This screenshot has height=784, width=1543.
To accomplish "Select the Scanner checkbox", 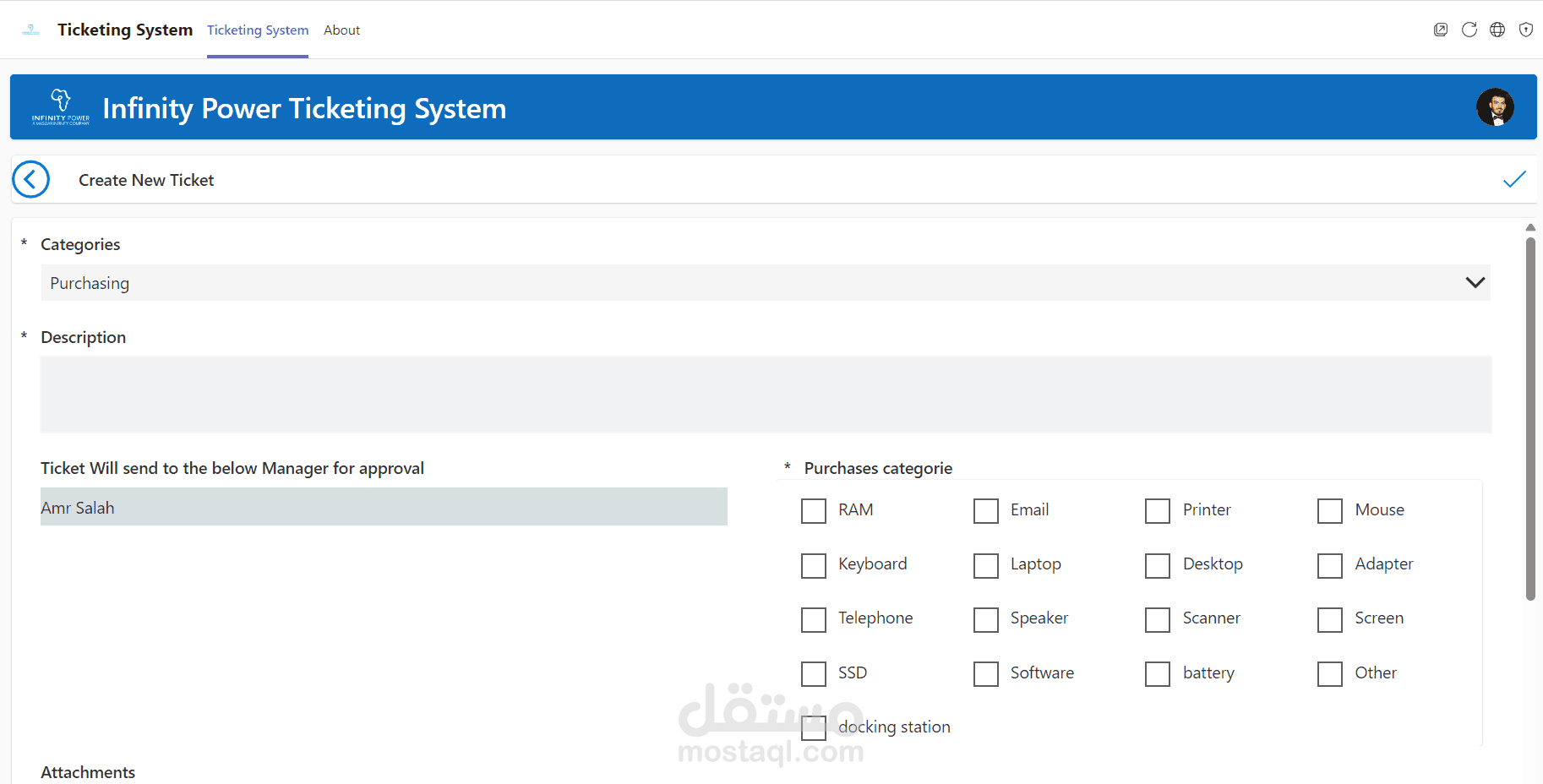I will [1158, 619].
